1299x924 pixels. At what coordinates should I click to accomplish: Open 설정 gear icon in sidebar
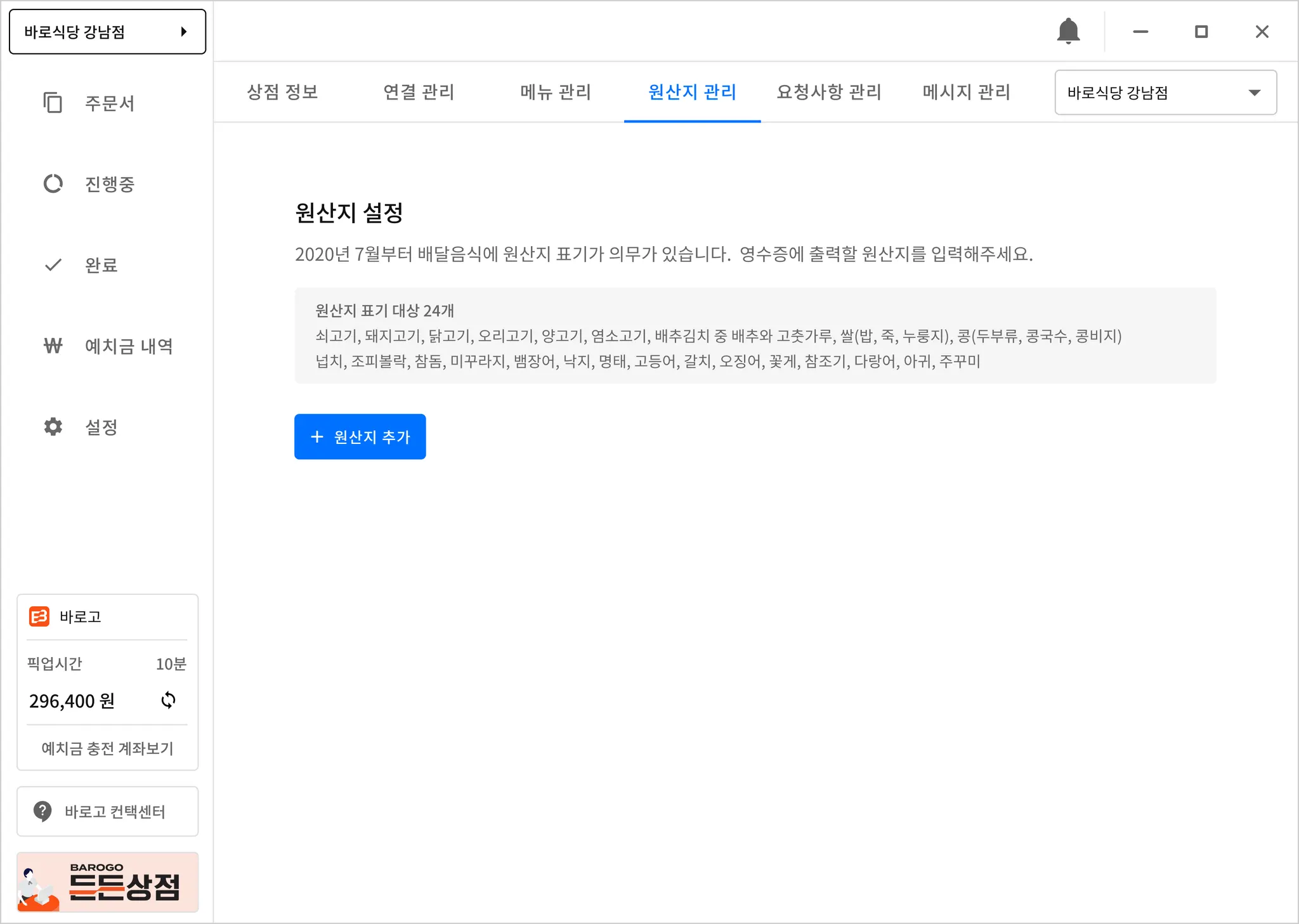53,427
